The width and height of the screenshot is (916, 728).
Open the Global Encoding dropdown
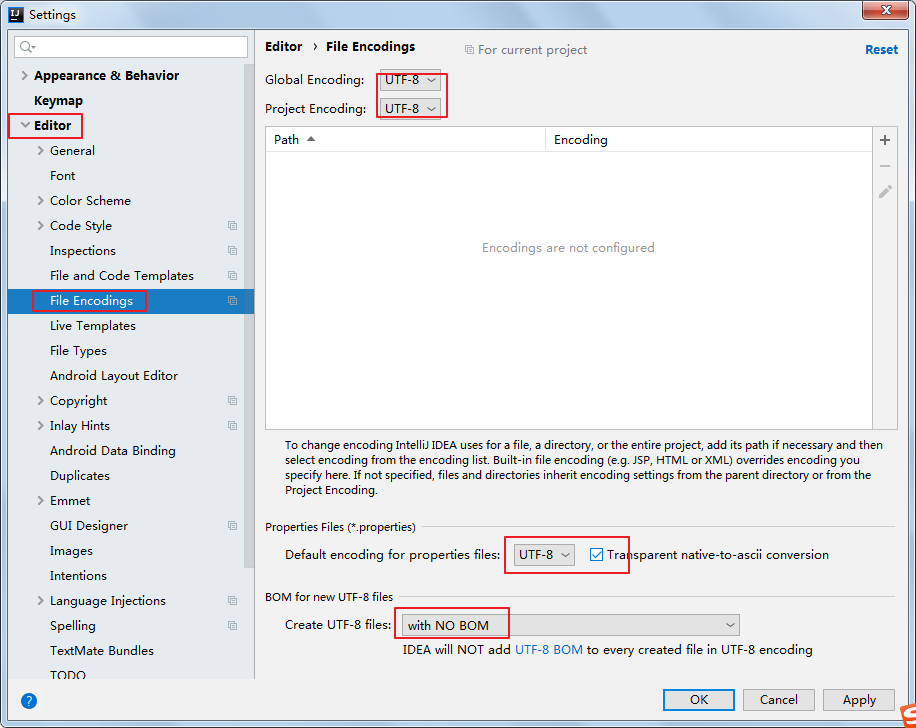(x=410, y=80)
